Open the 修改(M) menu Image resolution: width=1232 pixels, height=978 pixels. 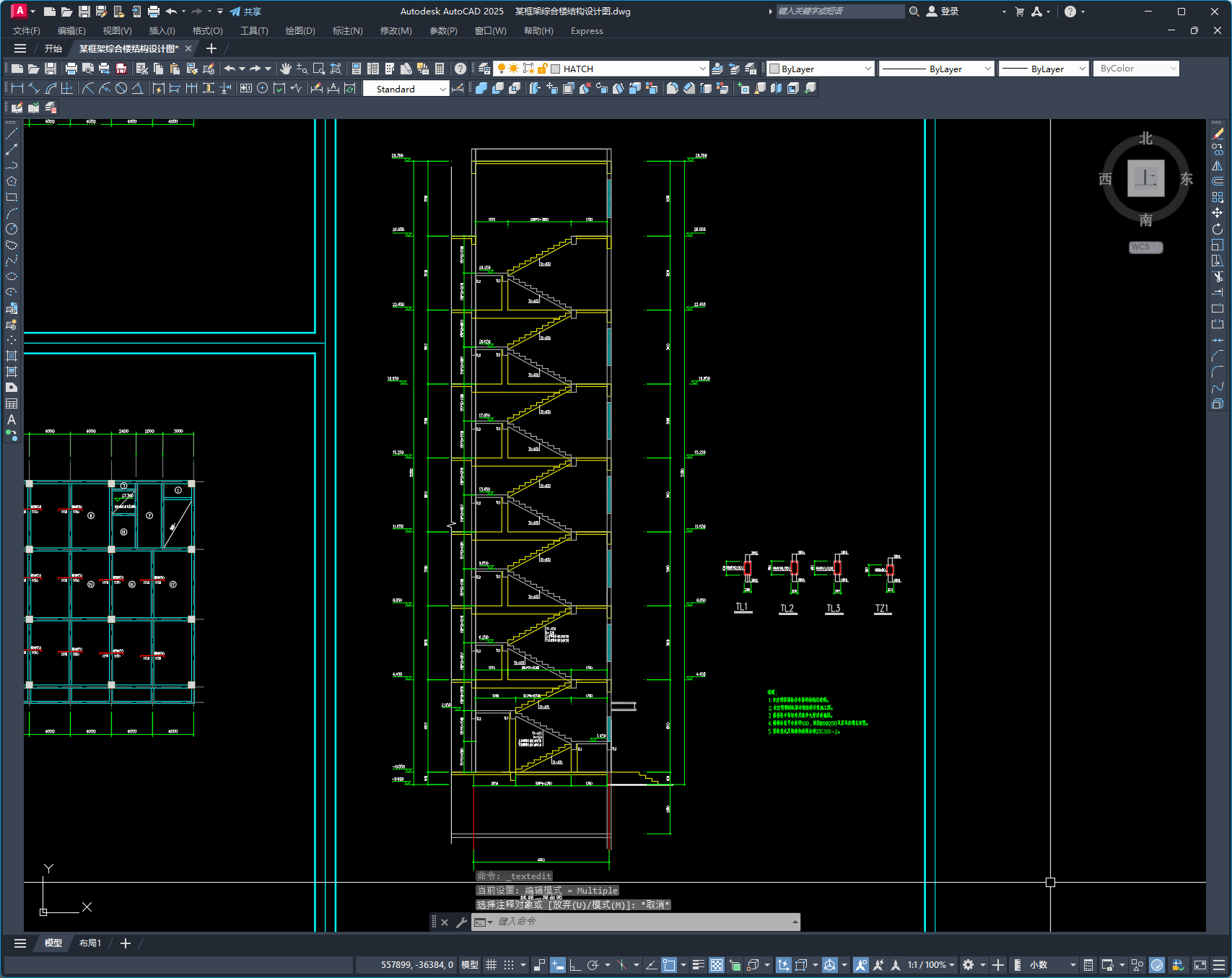point(396,31)
